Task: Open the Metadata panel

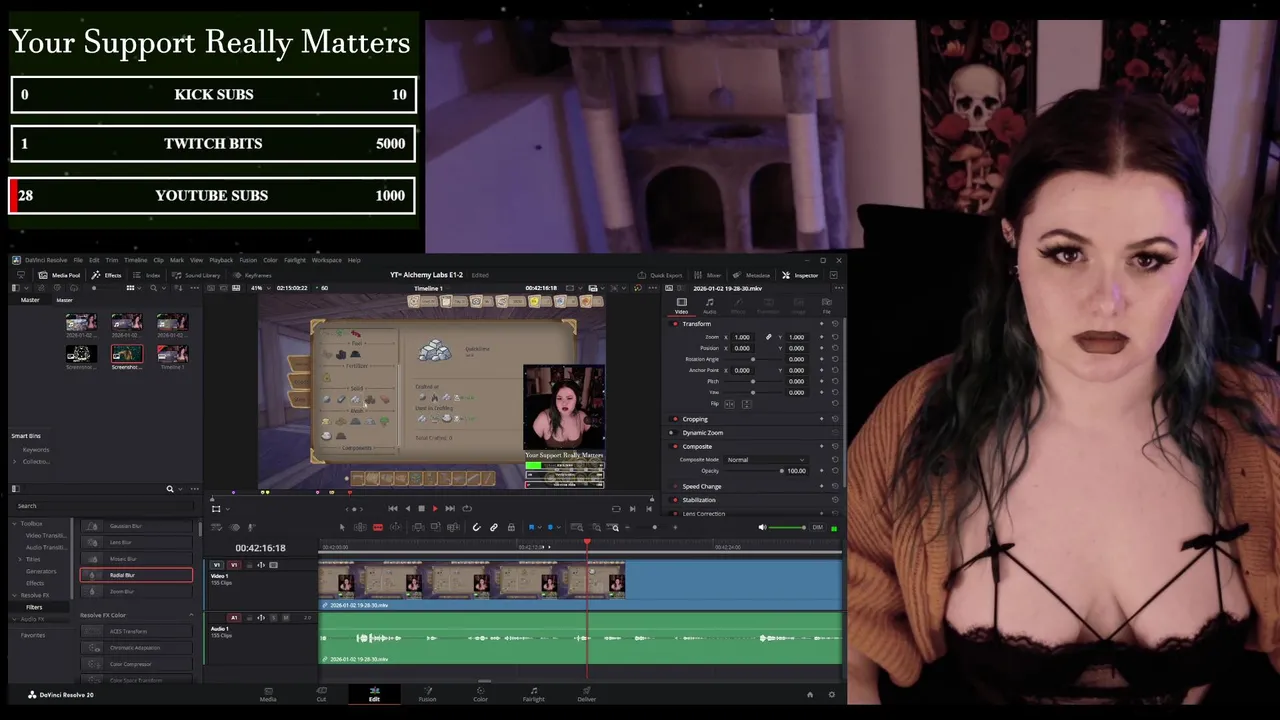Action: tap(752, 275)
